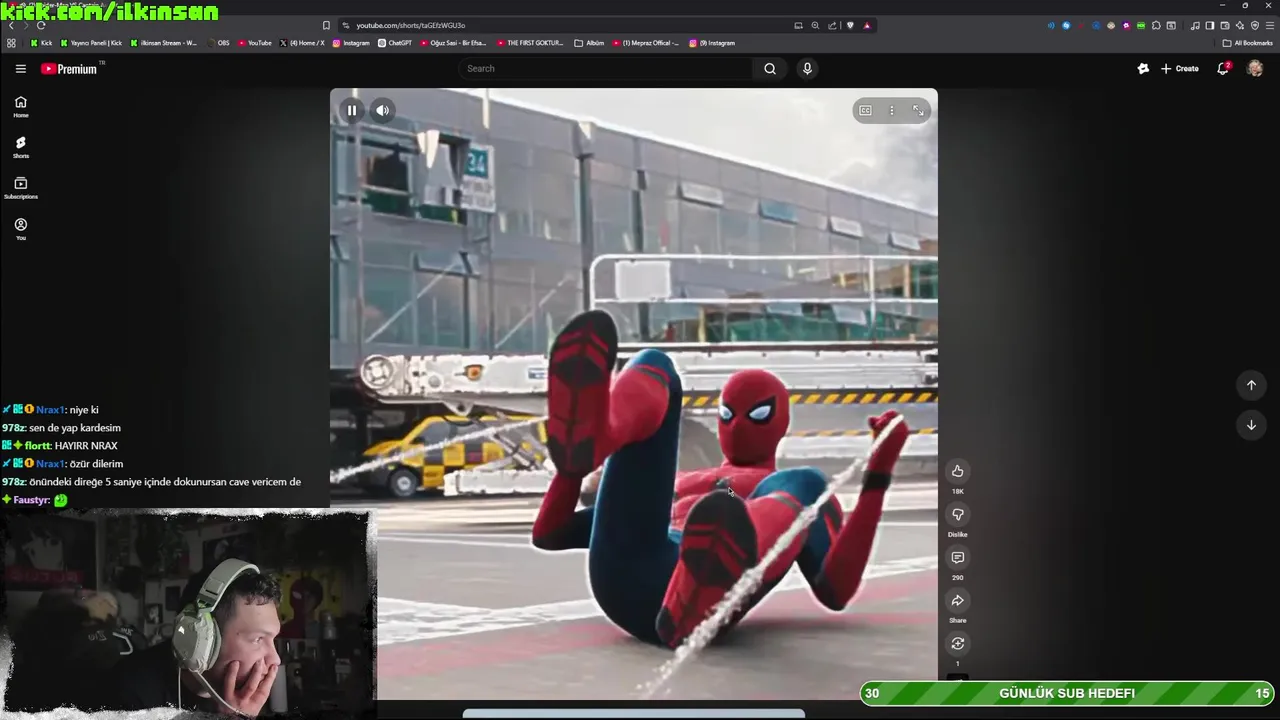The width and height of the screenshot is (1280, 720).
Task: Share the Short
Action: [x=957, y=600]
